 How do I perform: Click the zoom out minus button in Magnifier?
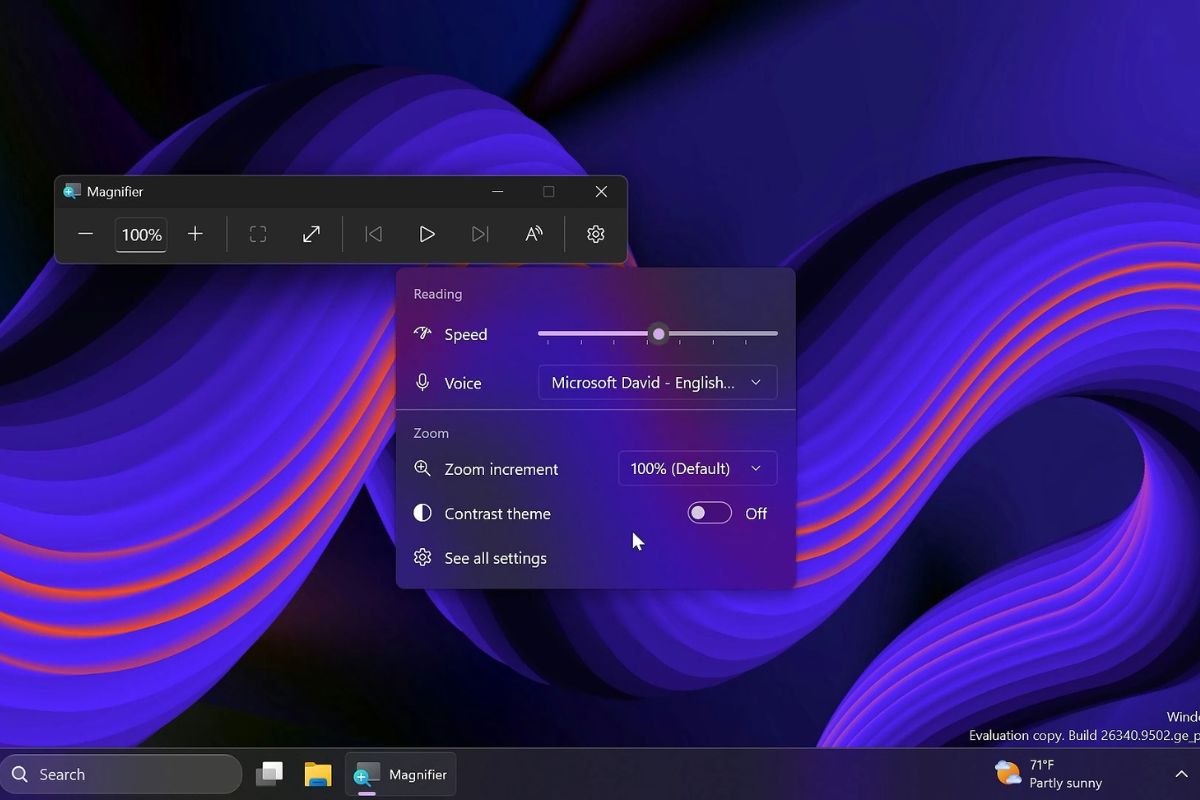pos(86,234)
